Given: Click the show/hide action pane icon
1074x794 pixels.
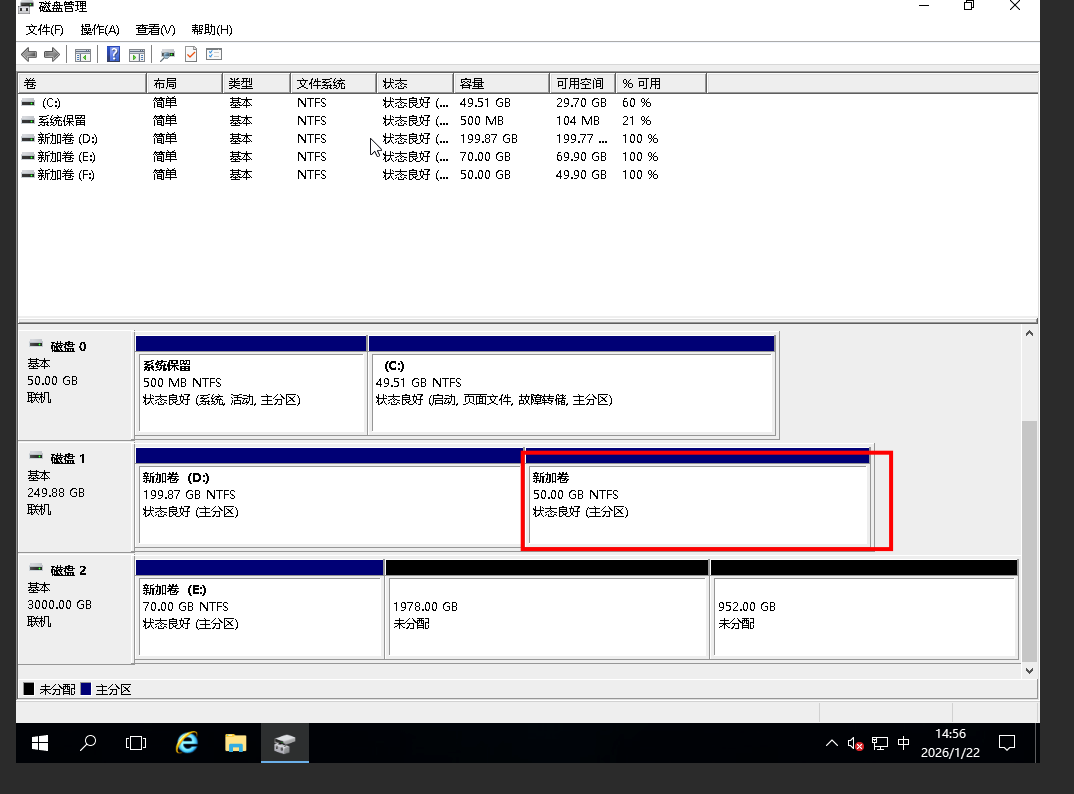Looking at the screenshot, I should click(x=137, y=54).
